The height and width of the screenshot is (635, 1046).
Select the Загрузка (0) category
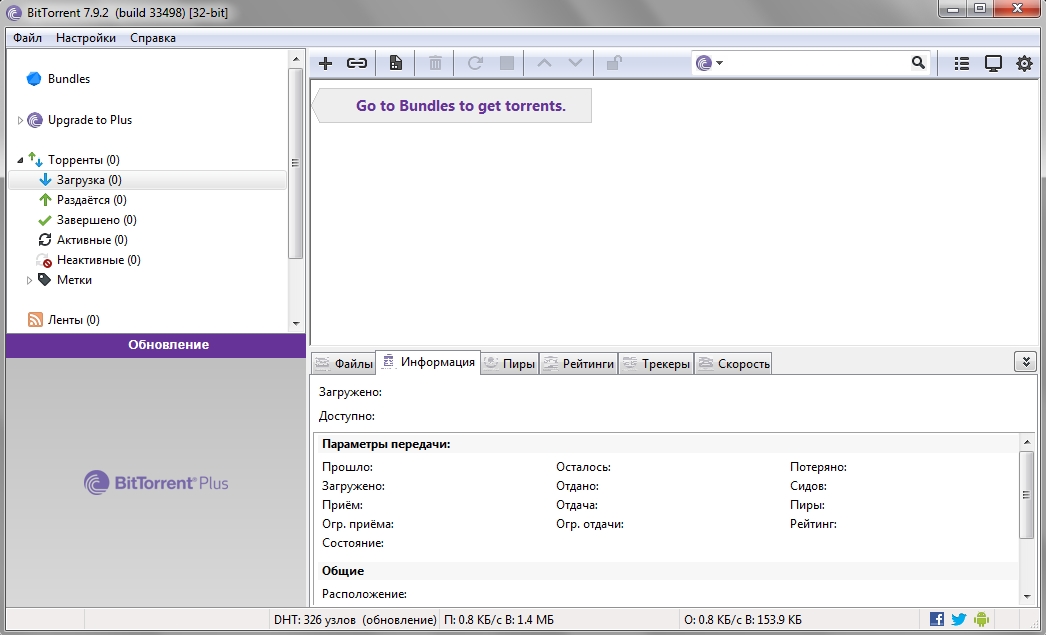pos(147,180)
